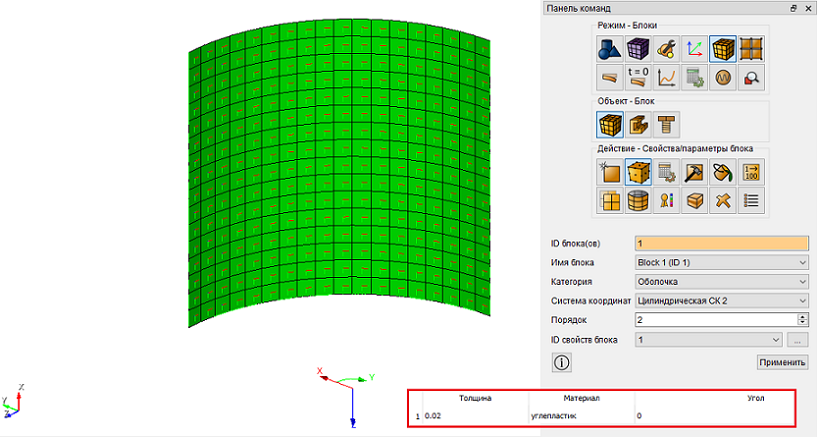Click the paint bucket block action icon
The image size is (818, 437).
(x=723, y=173)
